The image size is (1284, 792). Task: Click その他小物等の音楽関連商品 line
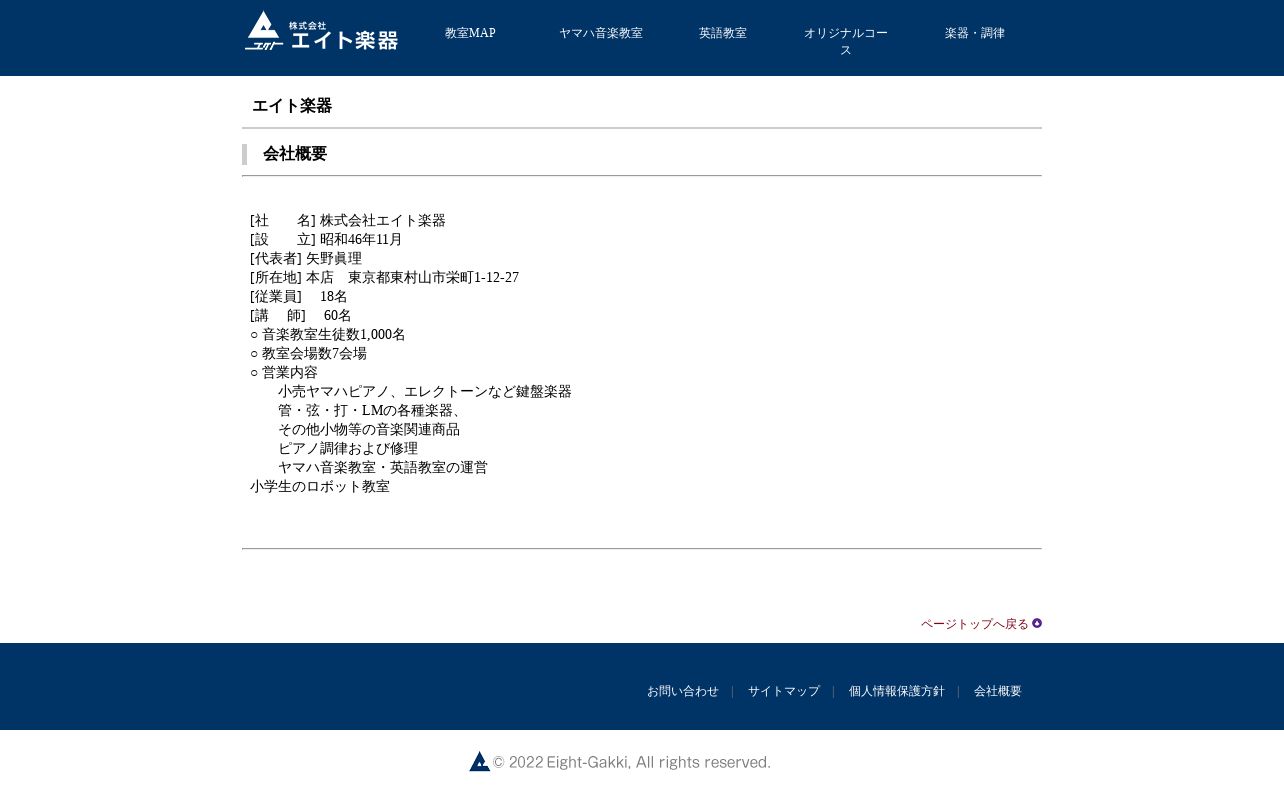(x=369, y=430)
